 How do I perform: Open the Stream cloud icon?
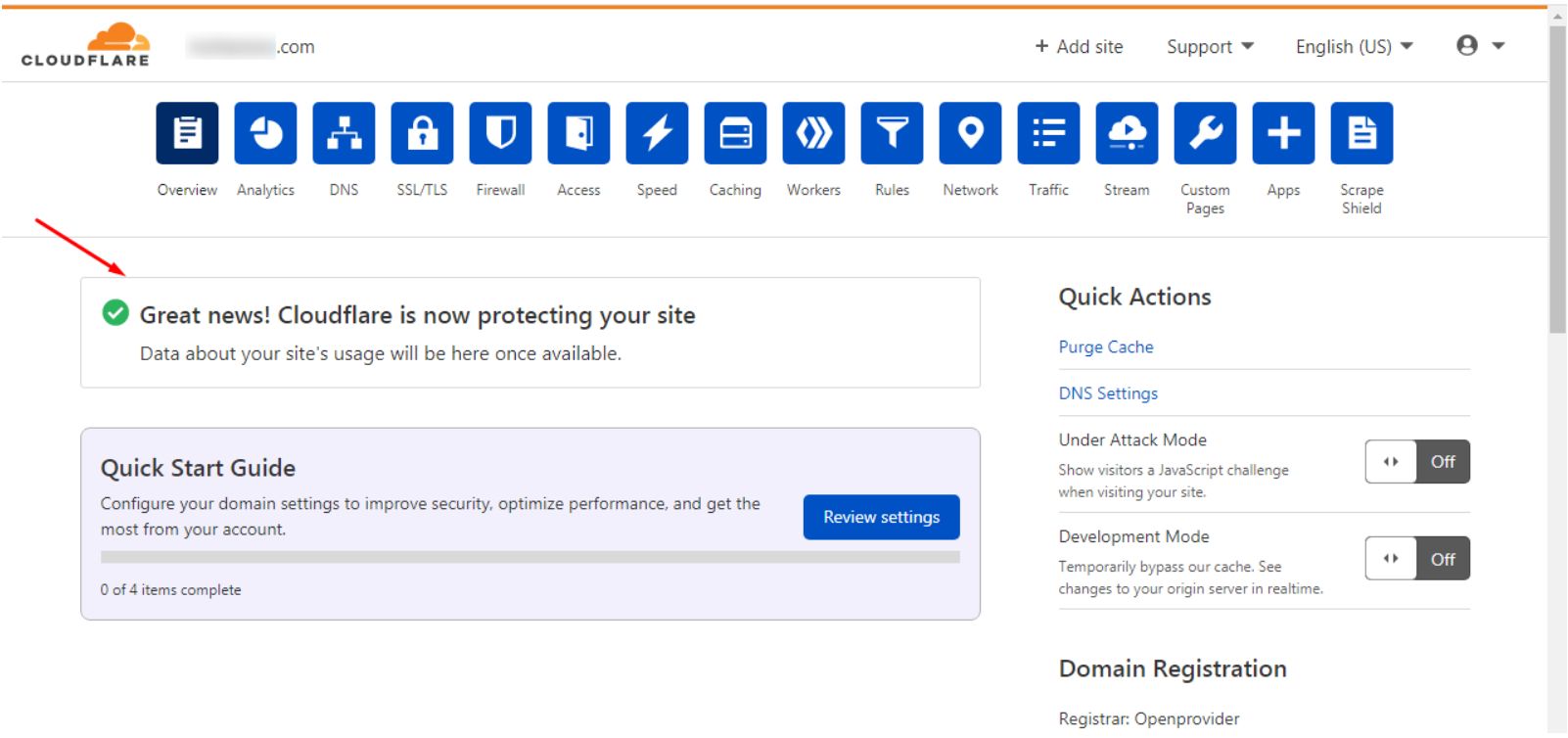coord(1127,133)
